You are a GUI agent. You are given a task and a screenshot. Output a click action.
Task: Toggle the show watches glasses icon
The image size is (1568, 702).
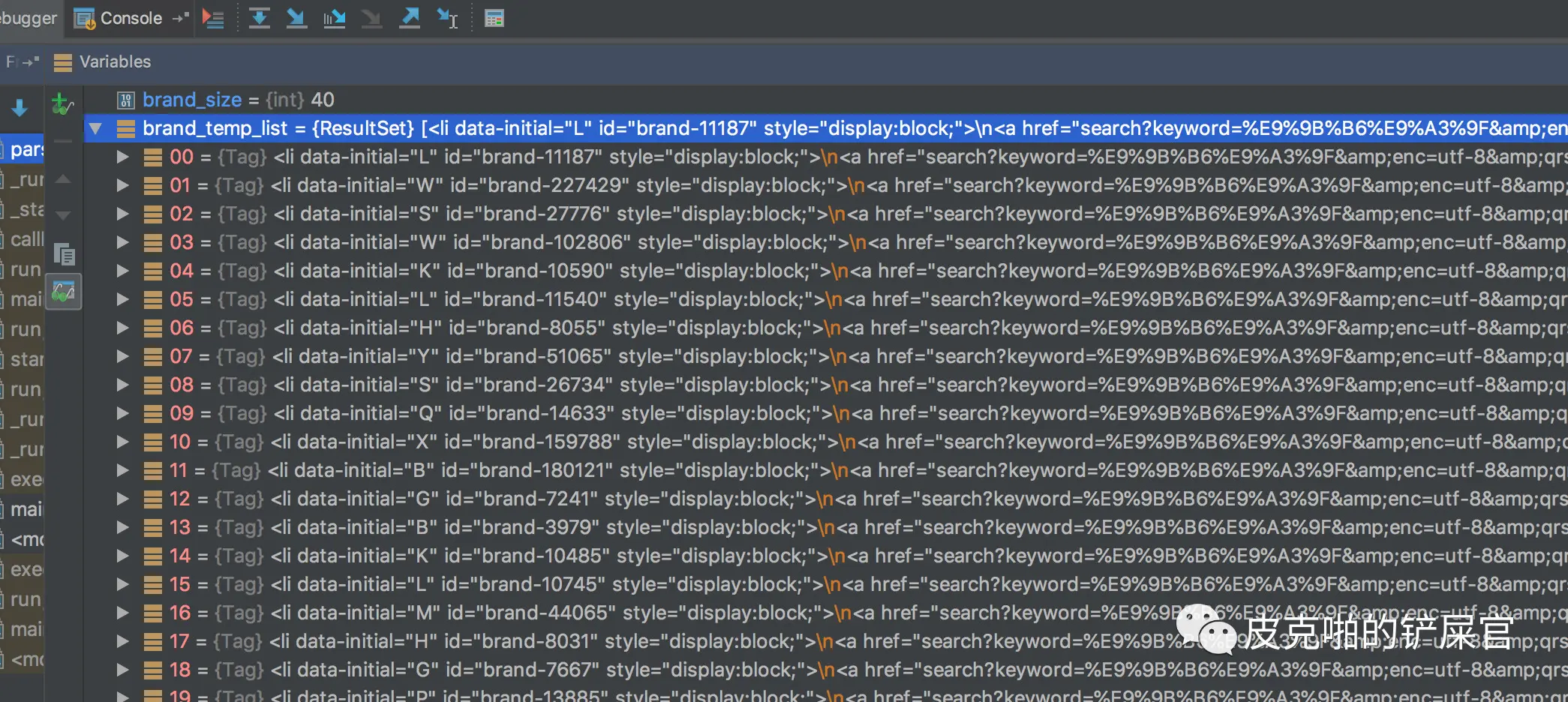[x=64, y=292]
